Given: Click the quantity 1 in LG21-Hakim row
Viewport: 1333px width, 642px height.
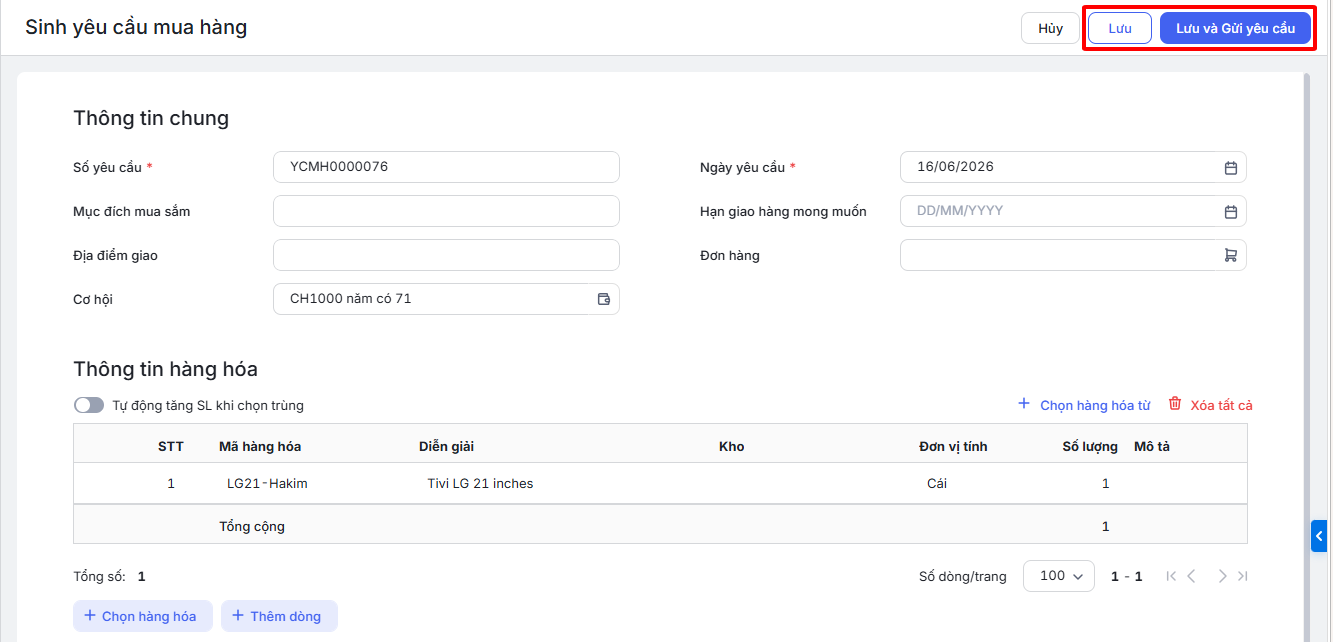Looking at the screenshot, I should pyautogui.click(x=1105, y=484).
